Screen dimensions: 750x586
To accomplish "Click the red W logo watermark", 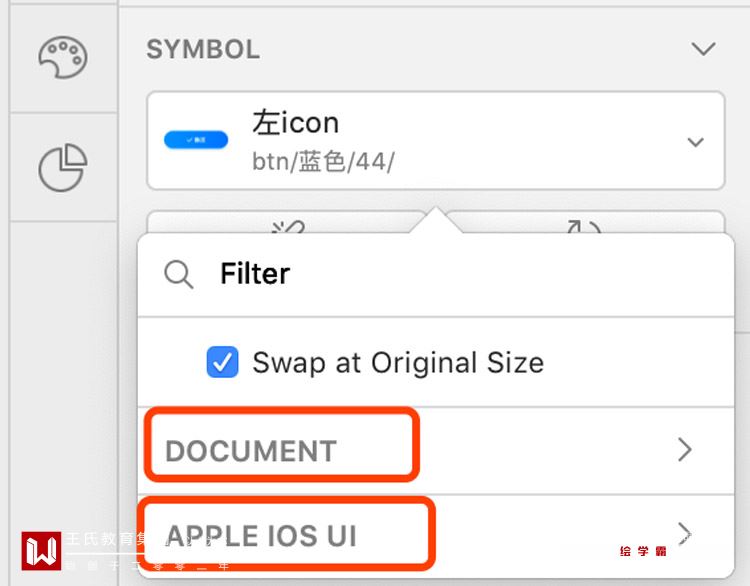I will (x=41, y=551).
